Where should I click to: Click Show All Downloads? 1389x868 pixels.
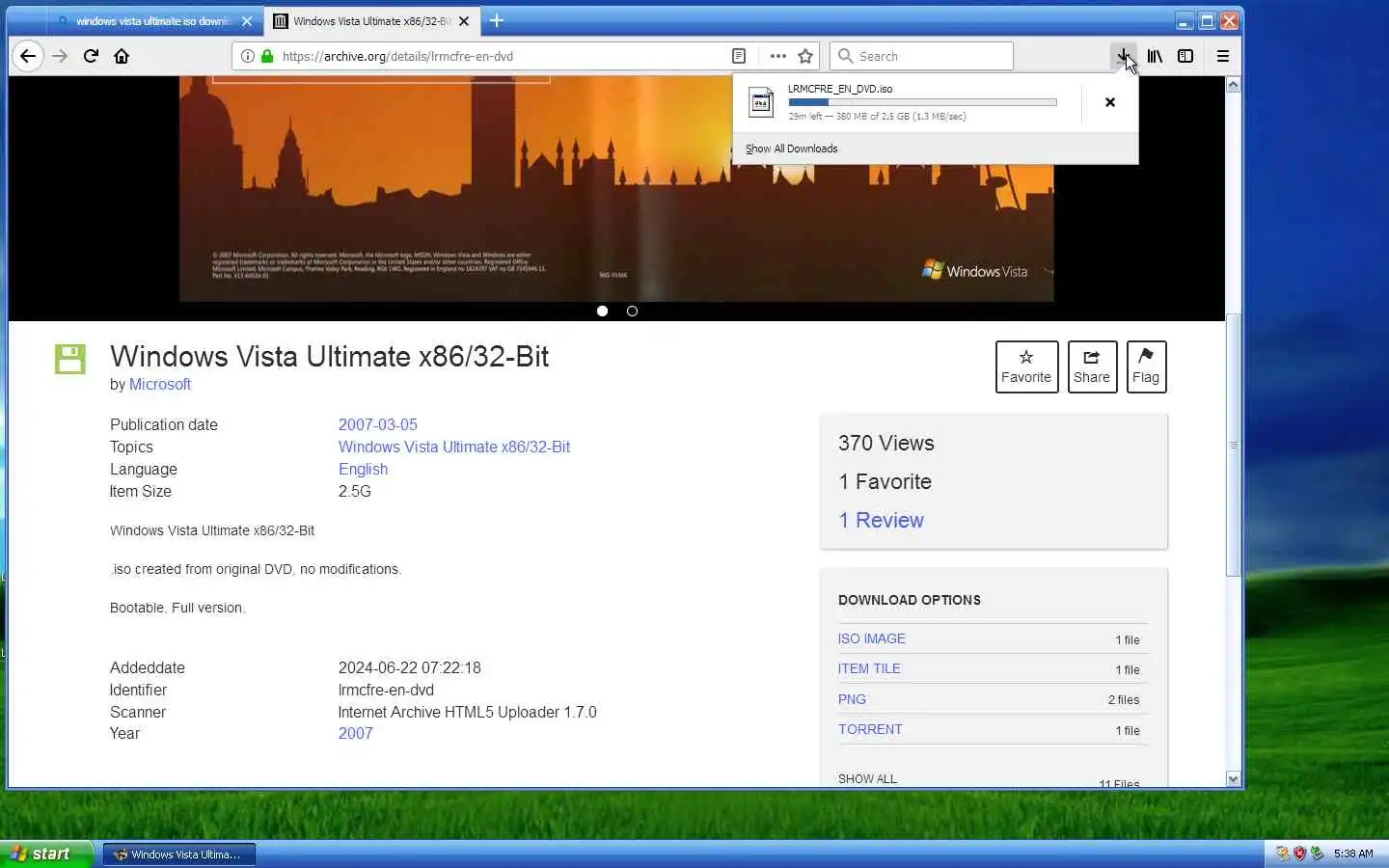point(791,149)
